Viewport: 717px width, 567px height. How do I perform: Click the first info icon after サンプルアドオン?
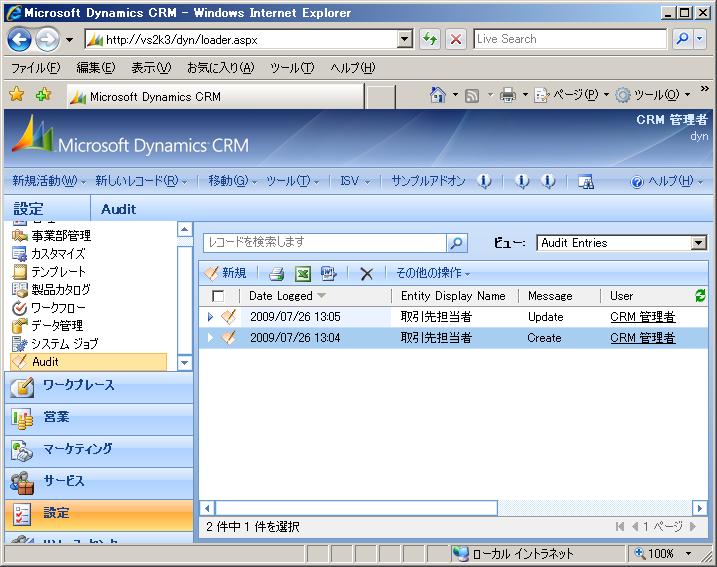[x=484, y=181]
